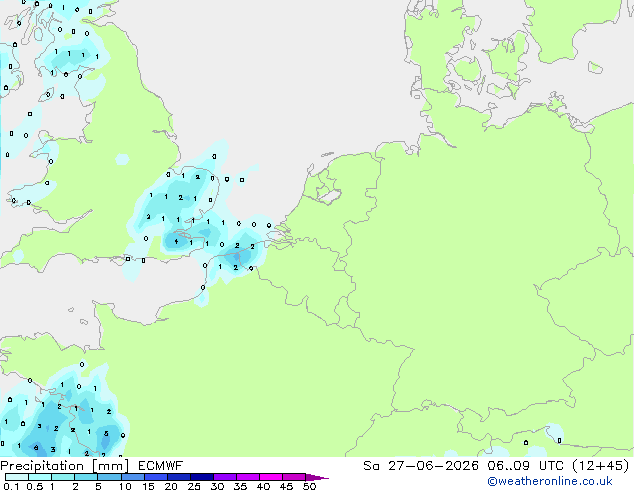
Task: Click the '4' precipitation value near the Thames estuary
Action: pos(176,242)
